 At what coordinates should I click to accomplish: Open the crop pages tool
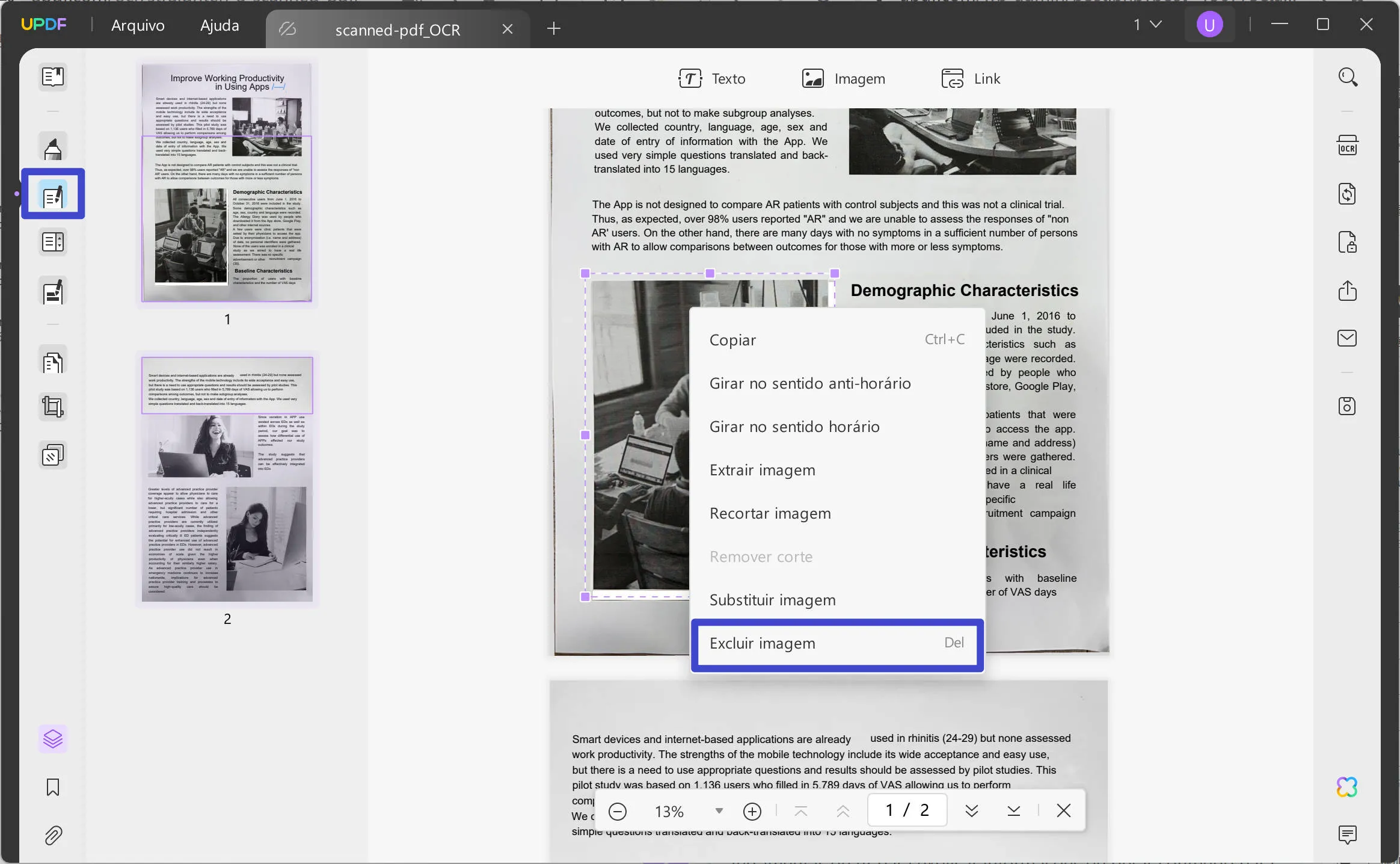tap(53, 407)
